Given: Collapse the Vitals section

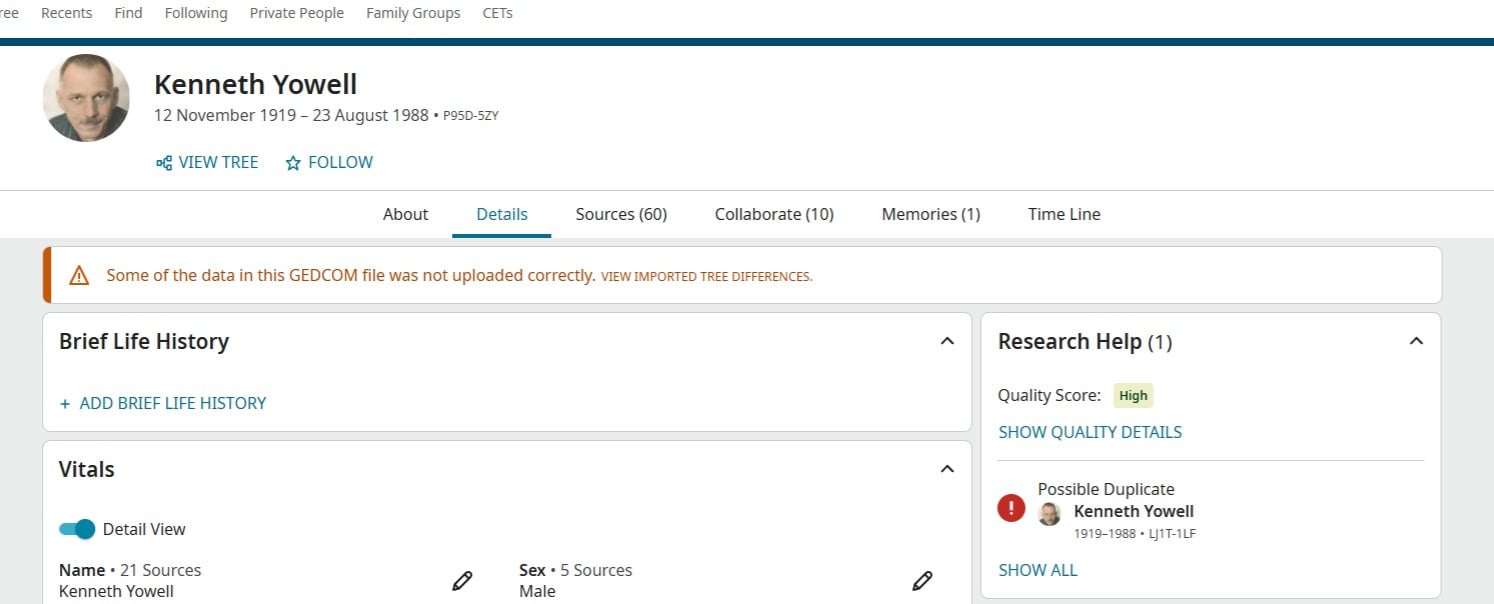Looking at the screenshot, I should click(x=947, y=469).
